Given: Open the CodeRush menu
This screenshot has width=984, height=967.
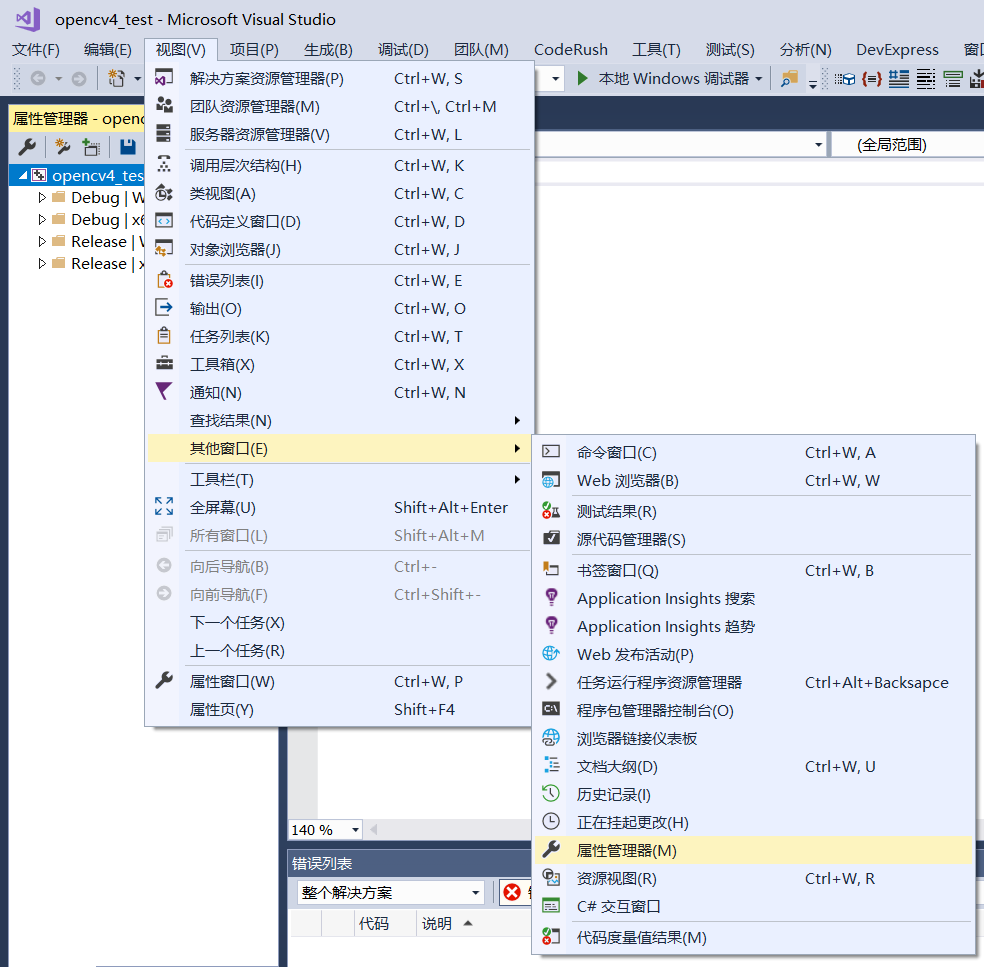Looking at the screenshot, I should click(x=571, y=50).
